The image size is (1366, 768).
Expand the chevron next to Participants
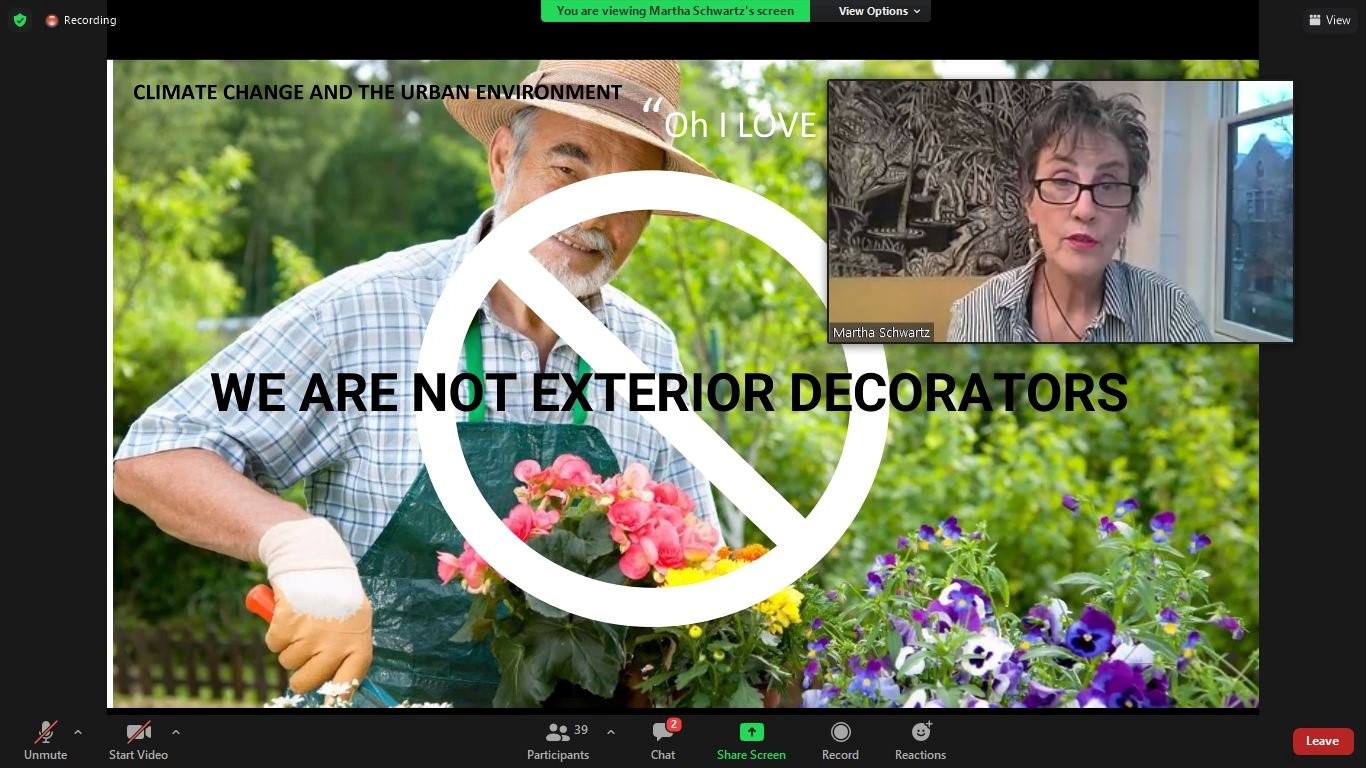point(611,732)
